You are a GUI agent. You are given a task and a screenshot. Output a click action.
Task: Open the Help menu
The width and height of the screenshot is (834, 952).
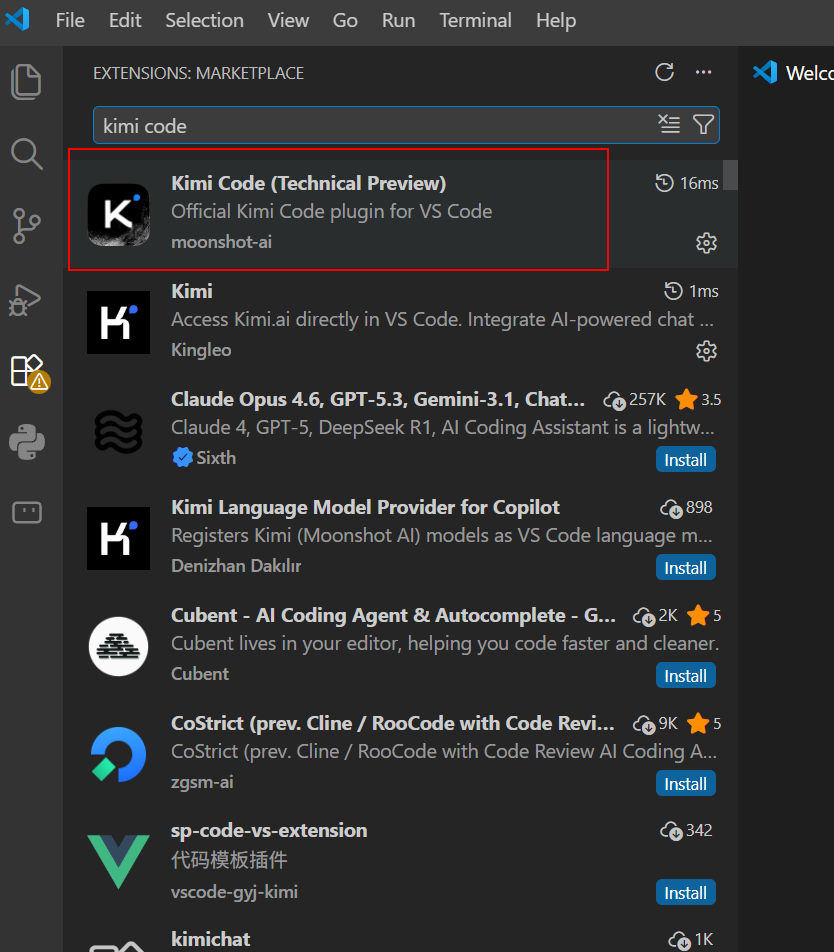coord(555,20)
